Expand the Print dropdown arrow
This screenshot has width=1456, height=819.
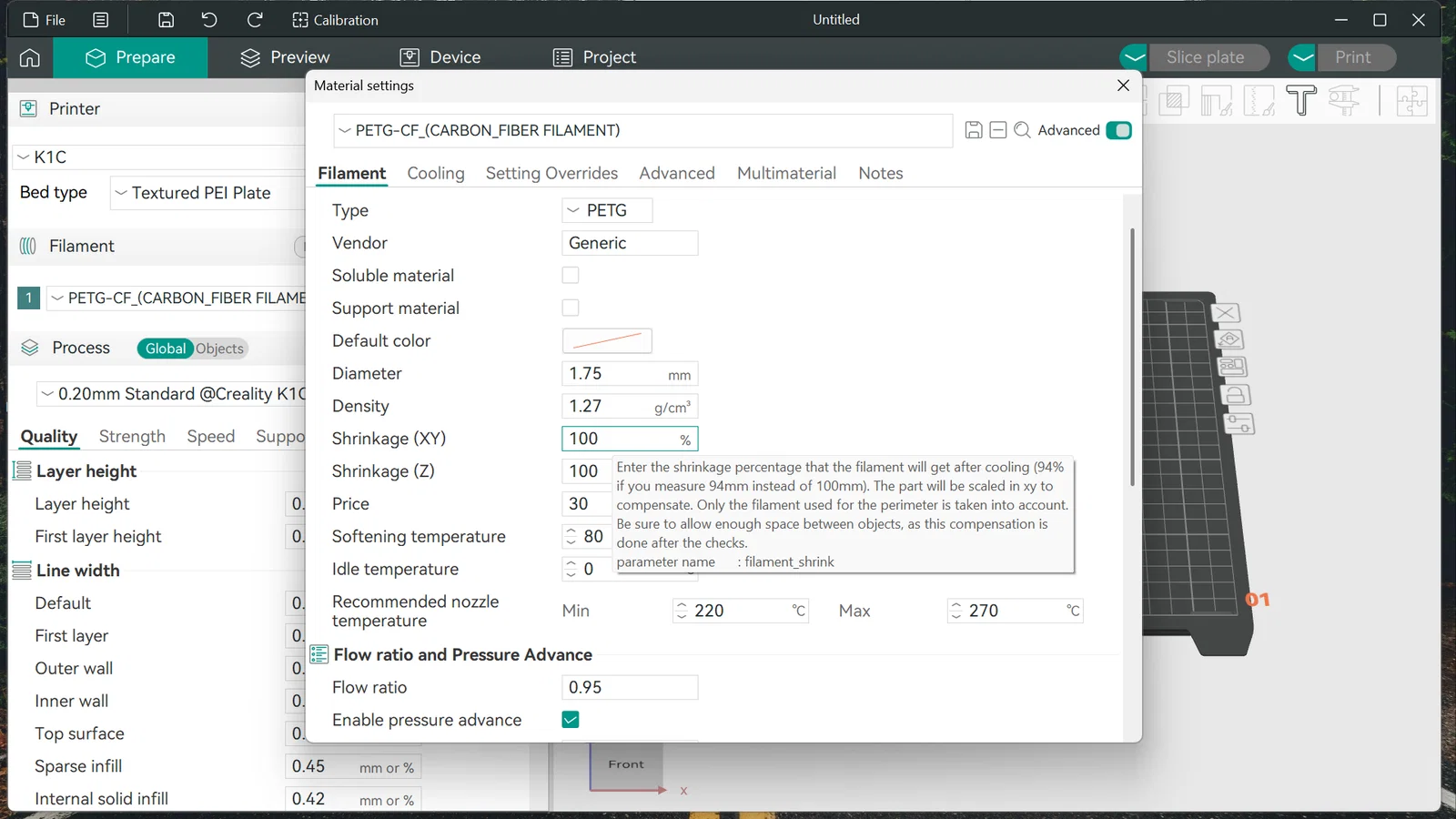[1302, 57]
